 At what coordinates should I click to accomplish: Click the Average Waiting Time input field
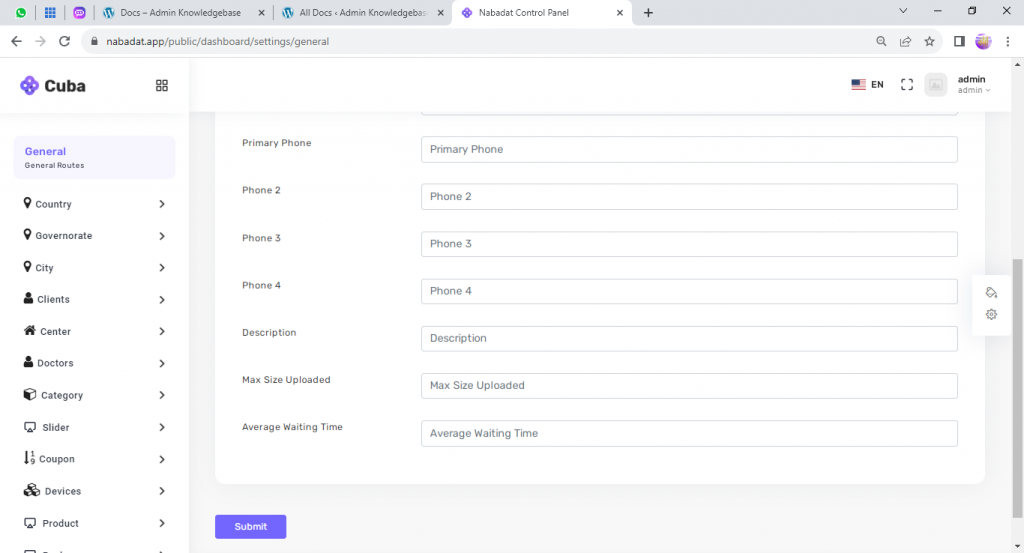tap(689, 433)
